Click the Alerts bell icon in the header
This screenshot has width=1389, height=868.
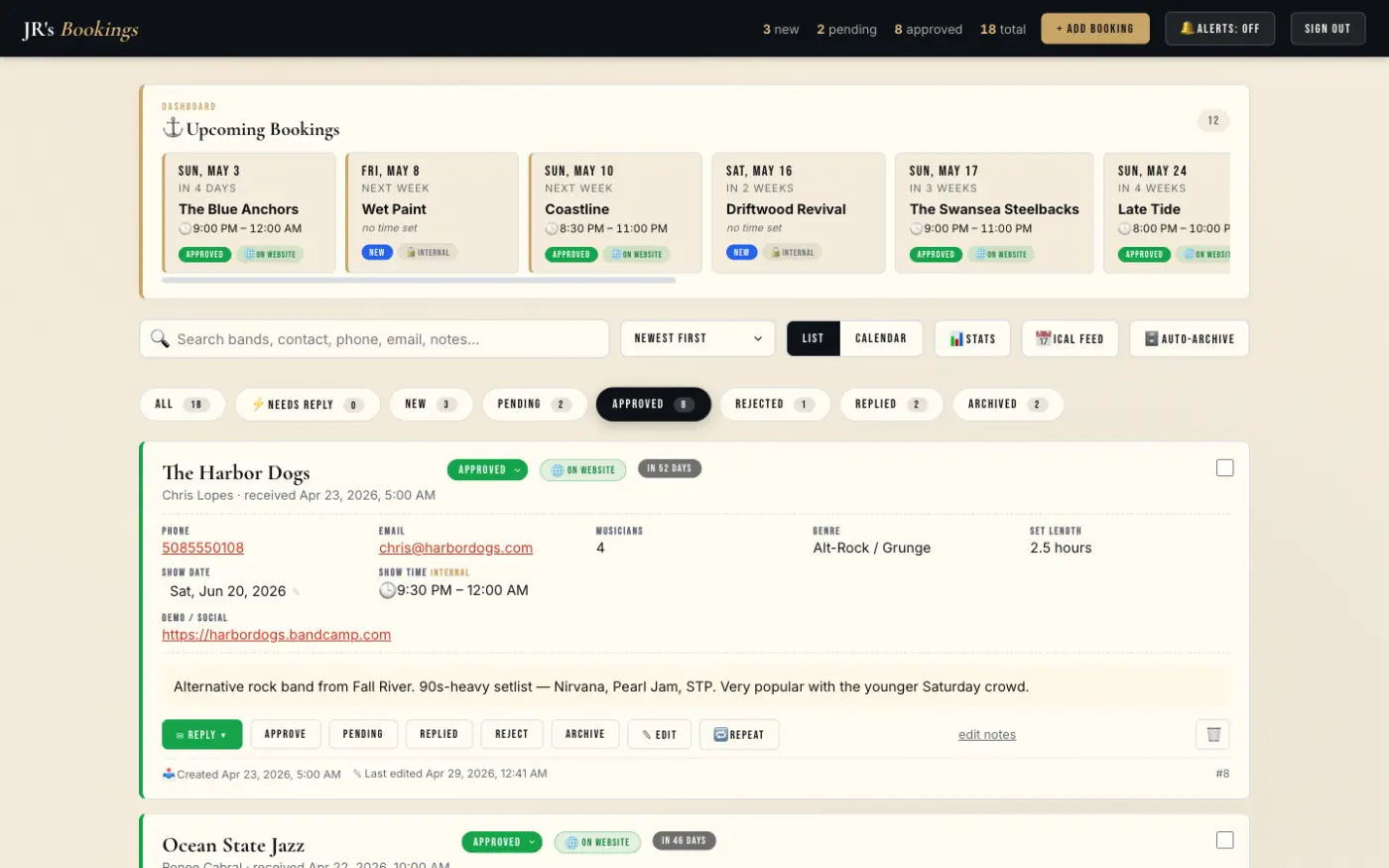point(1187,28)
